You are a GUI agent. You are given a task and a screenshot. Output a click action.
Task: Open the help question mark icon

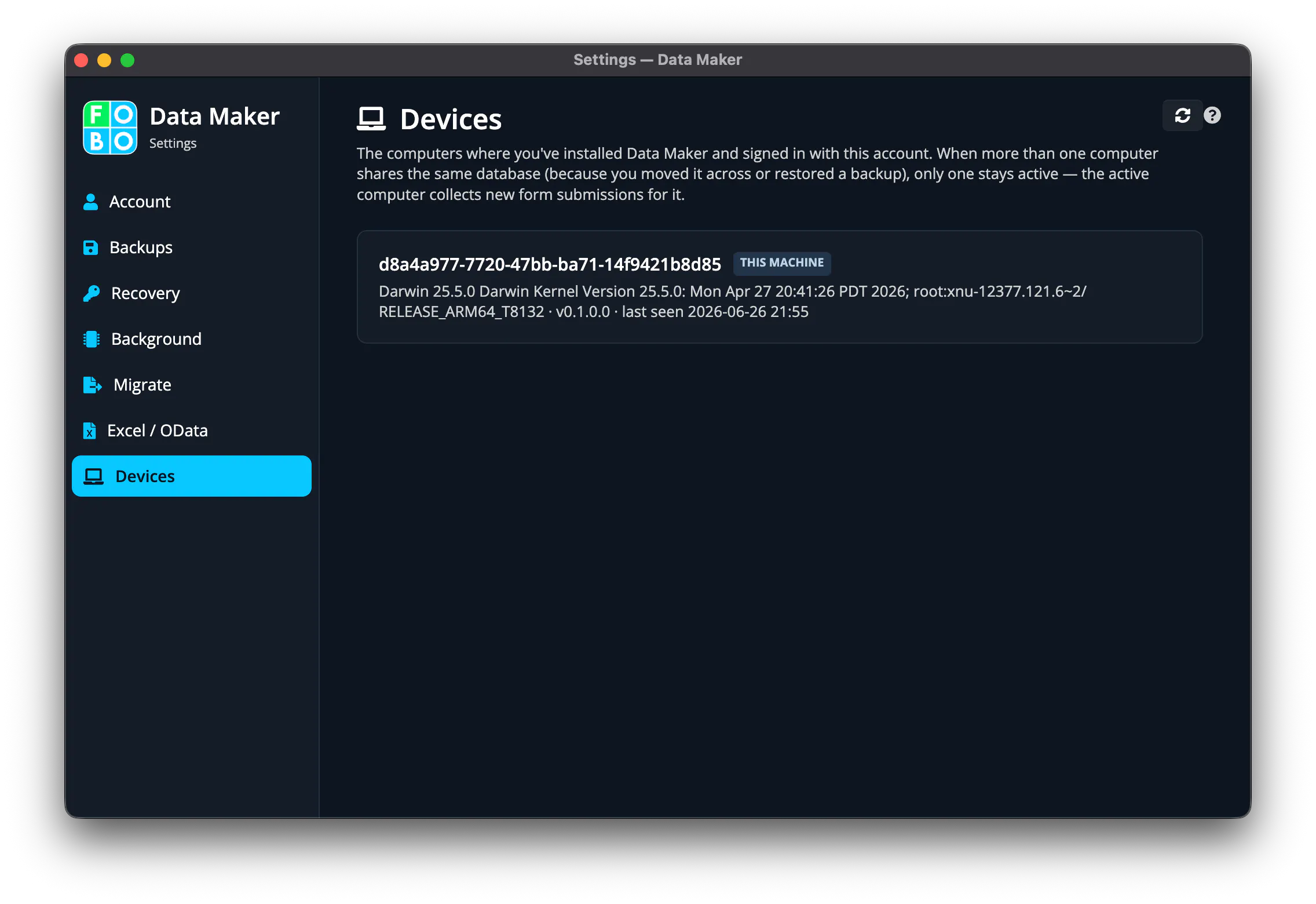pyautogui.click(x=1212, y=116)
